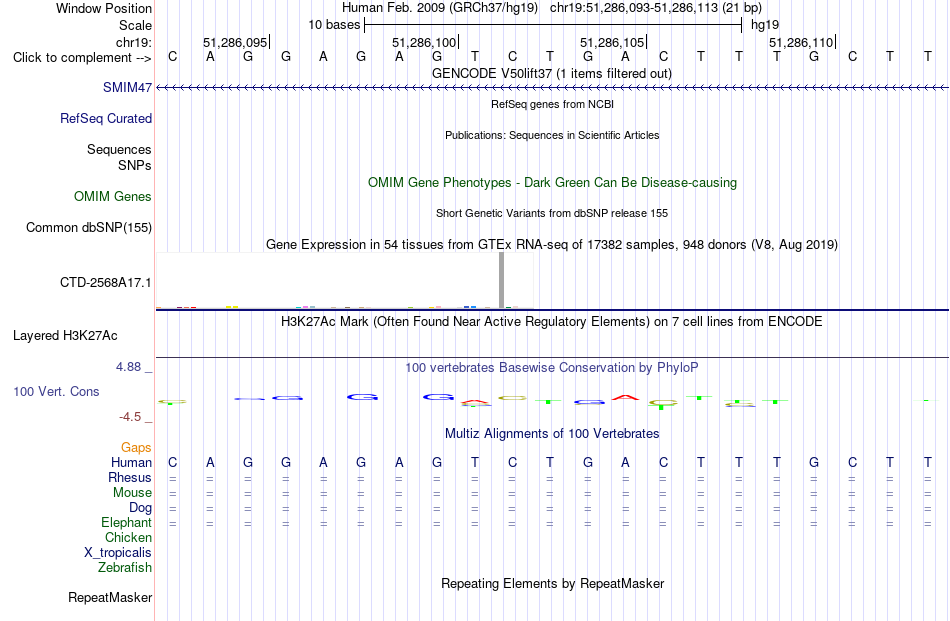Click the X_tropicalis alignment row label
The width and height of the screenshot is (950, 621).
tap(118, 553)
